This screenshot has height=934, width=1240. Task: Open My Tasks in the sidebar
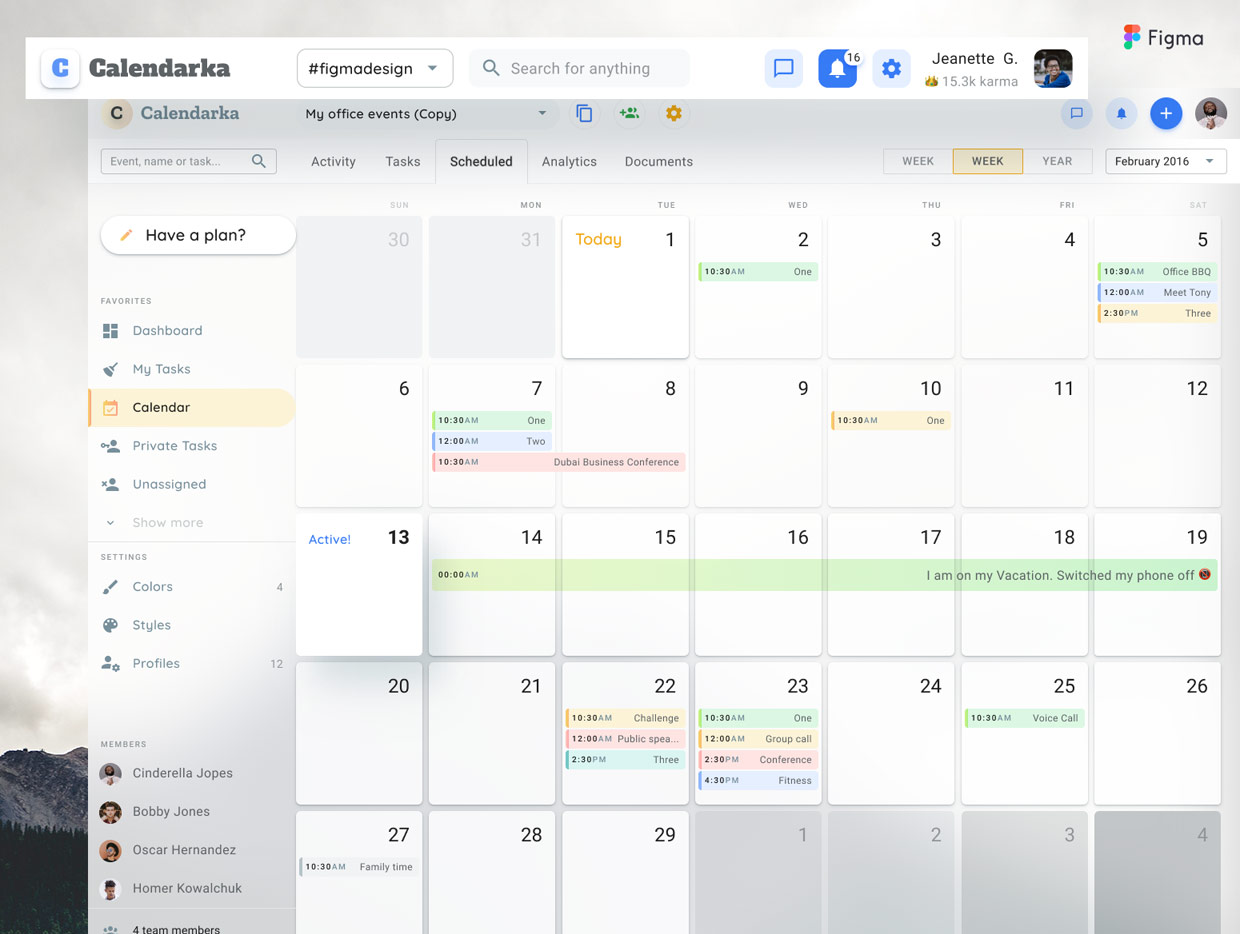pos(192,369)
